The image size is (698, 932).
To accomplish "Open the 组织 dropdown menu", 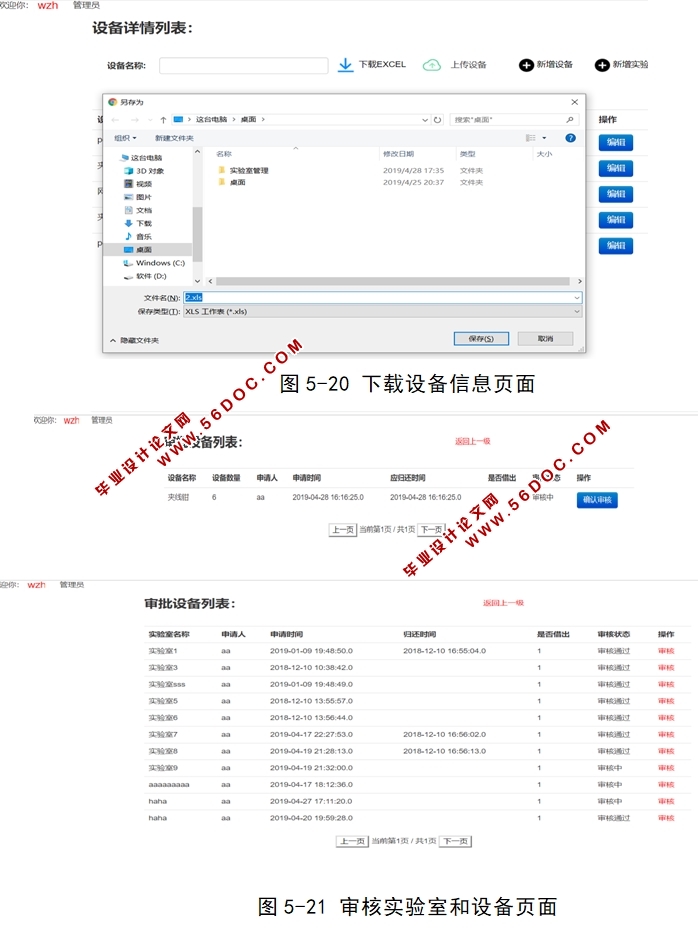I will (125, 138).
